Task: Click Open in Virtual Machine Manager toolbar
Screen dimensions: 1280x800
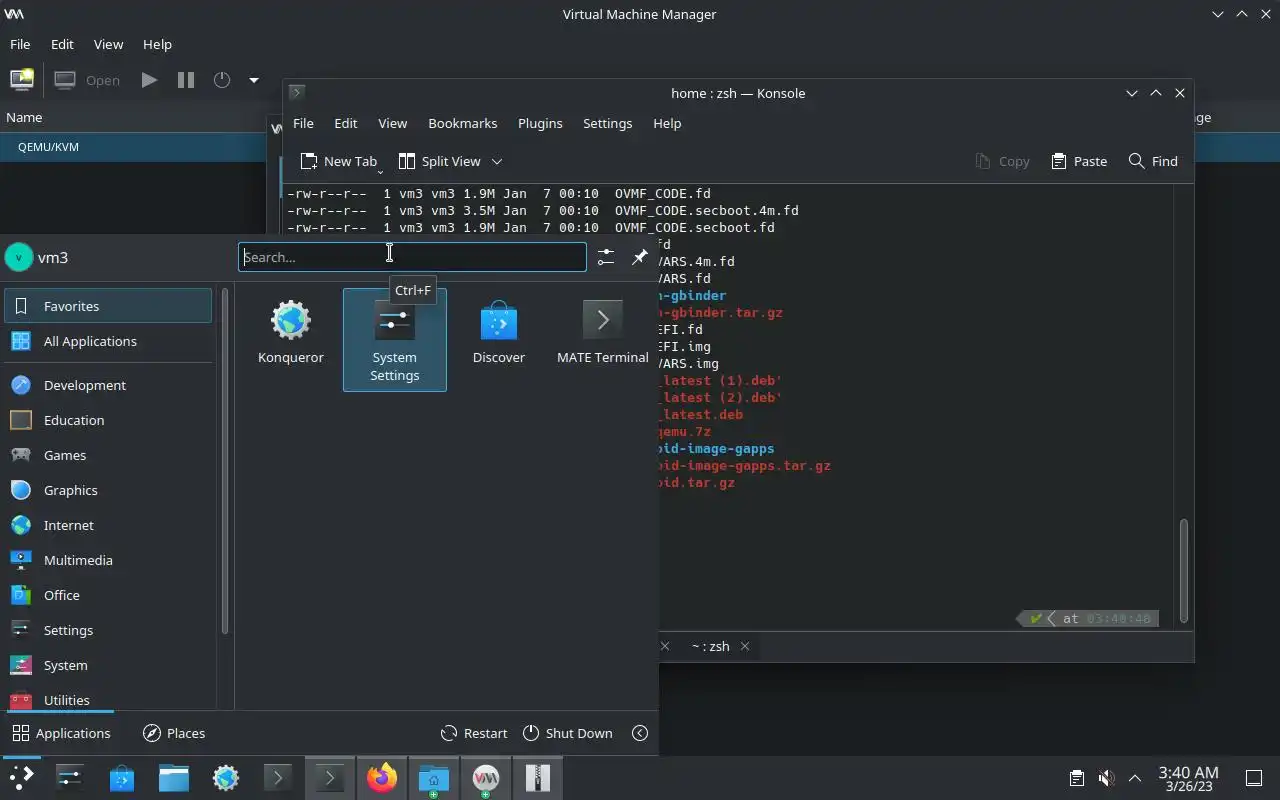Action: (87, 80)
